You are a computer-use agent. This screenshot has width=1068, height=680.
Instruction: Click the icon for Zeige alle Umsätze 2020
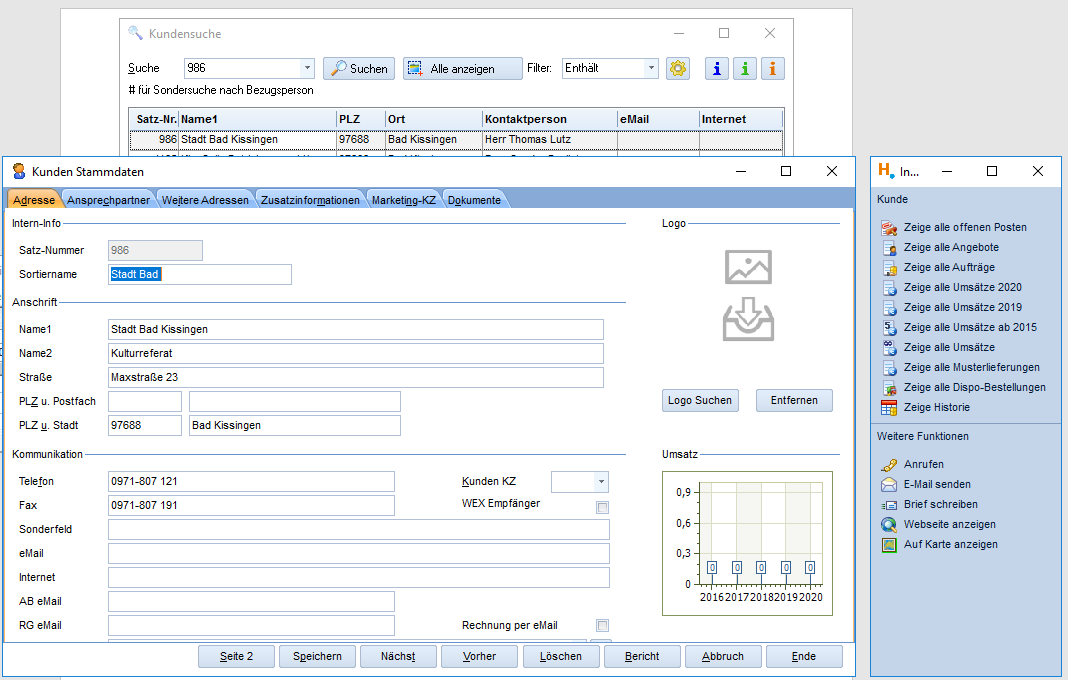[889, 288]
